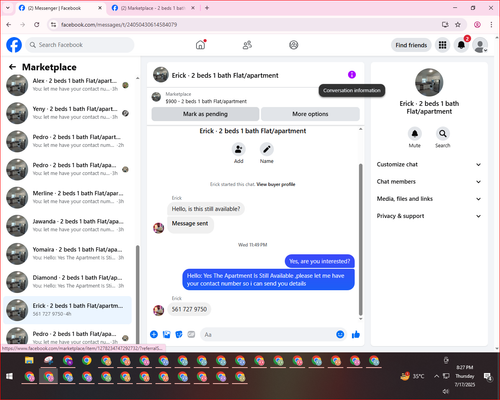The height and width of the screenshot is (400, 500).
Task: Open Merline conversation in list
Action: click(68, 197)
